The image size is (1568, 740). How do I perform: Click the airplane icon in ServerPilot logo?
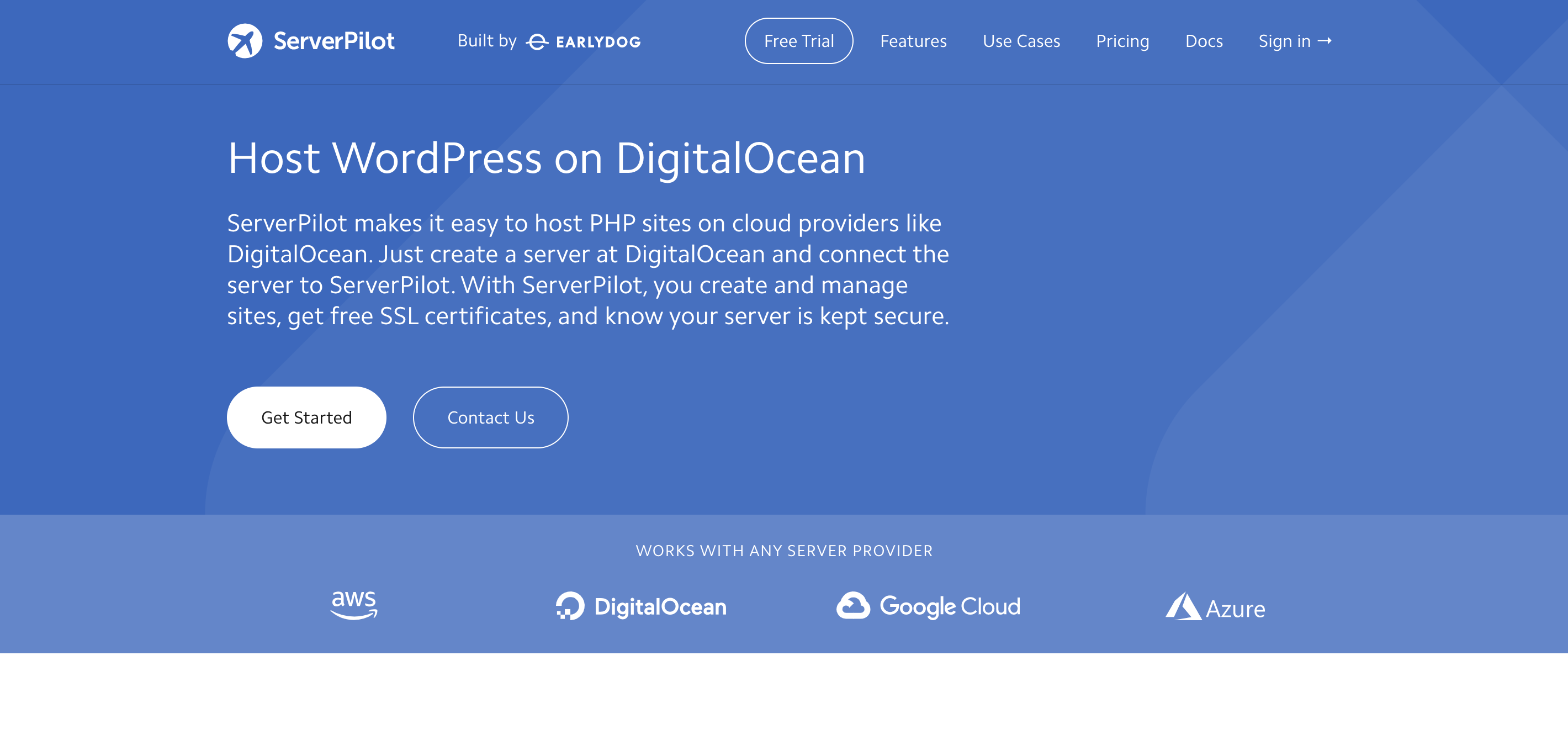(244, 41)
